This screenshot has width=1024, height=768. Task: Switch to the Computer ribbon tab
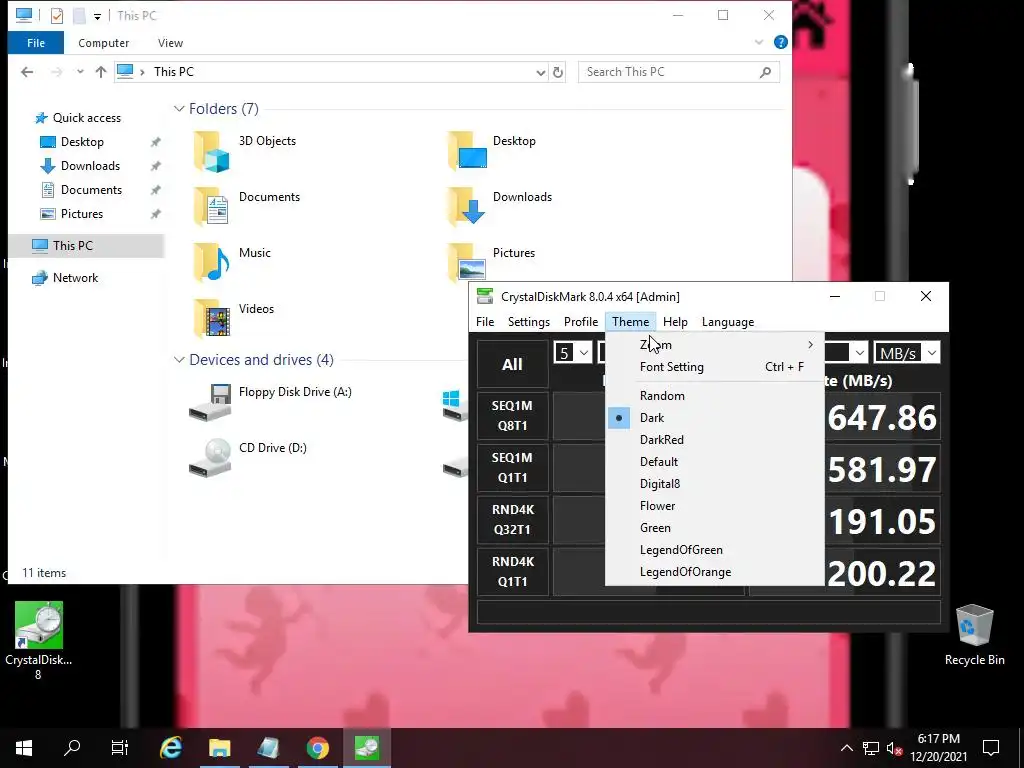pyautogui.click(x=103, y=43)
